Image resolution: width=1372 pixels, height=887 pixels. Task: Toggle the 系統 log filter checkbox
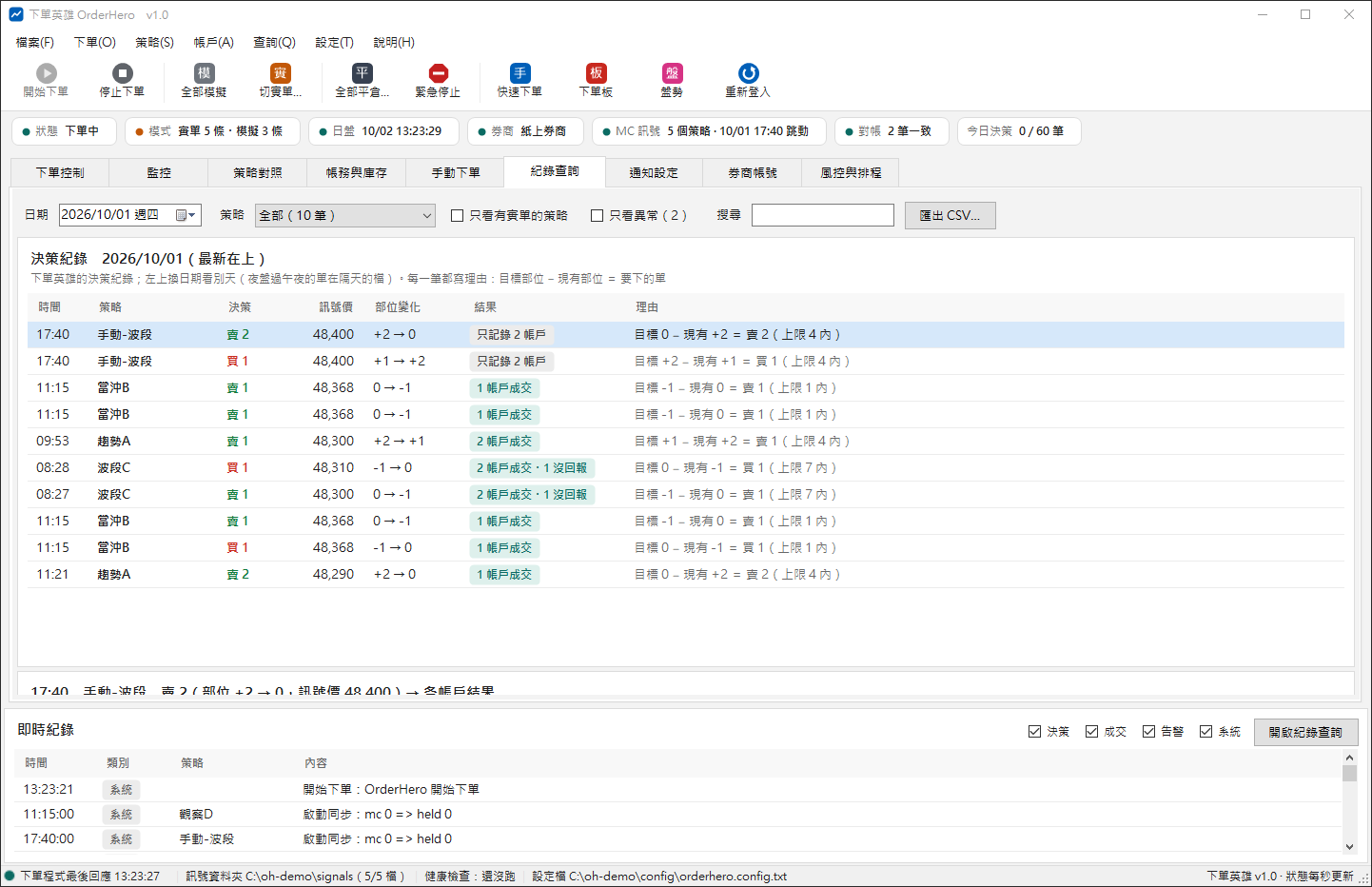(x=1205, y=732)
